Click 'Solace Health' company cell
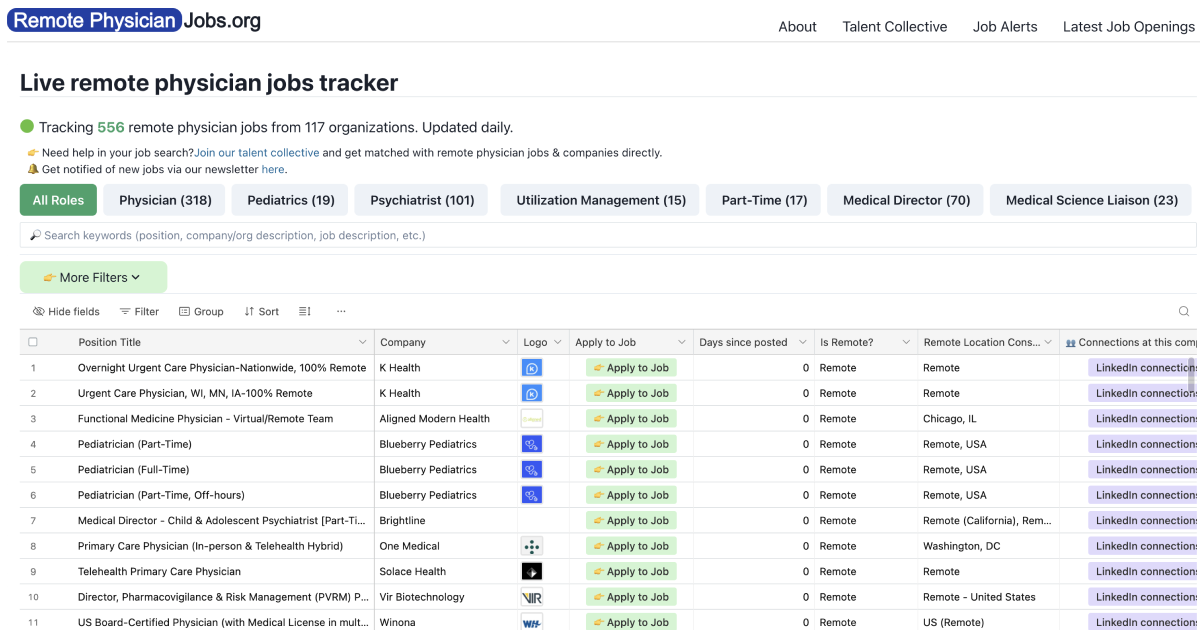Screen dimensions: 1200x630 pyautogui.click(x=413, y=572)
